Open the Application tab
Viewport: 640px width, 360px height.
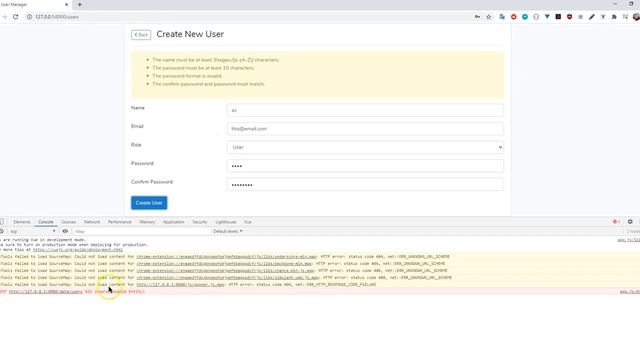click(173, 222)
